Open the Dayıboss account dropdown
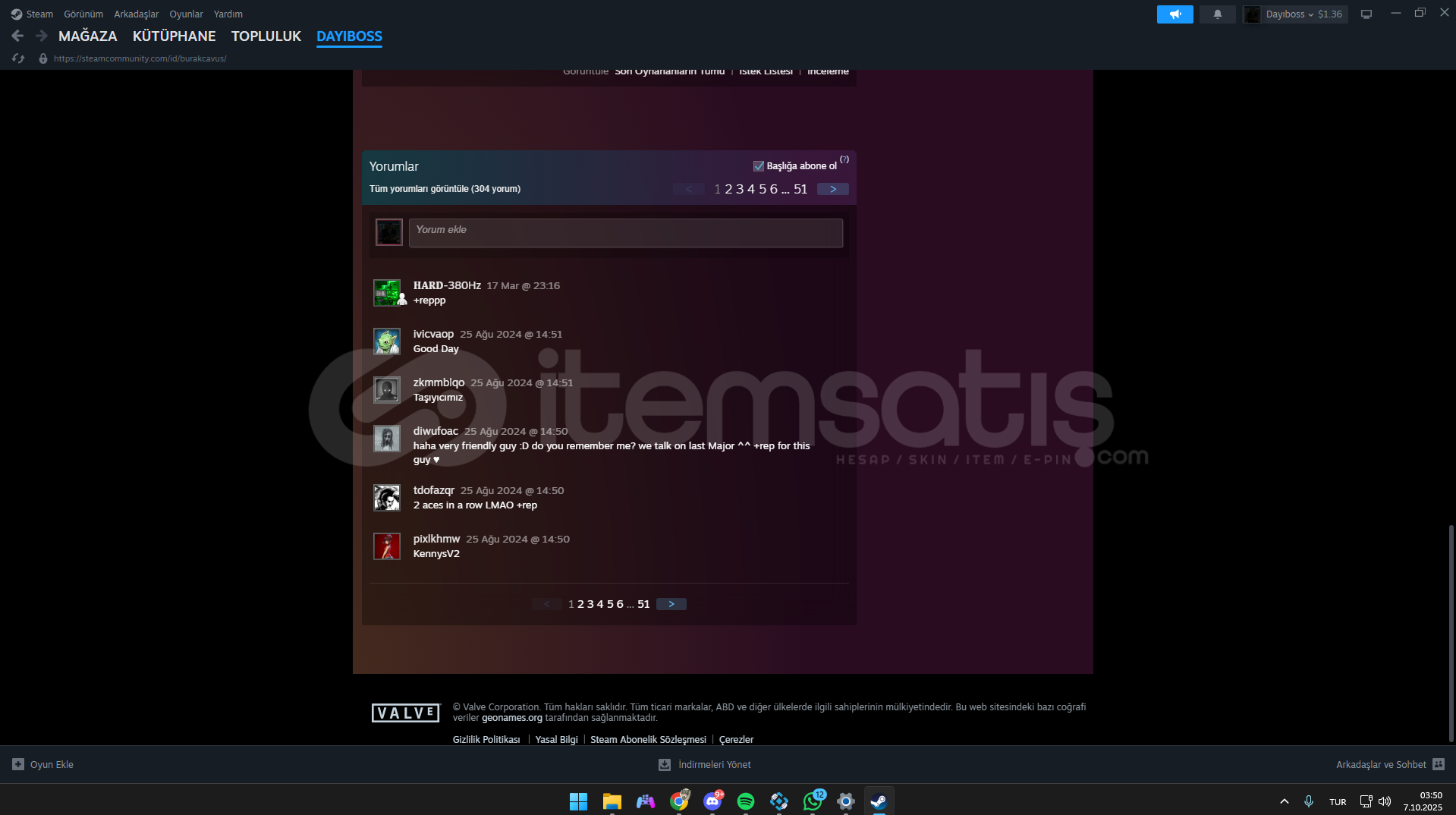 [x=1295, y=14]
